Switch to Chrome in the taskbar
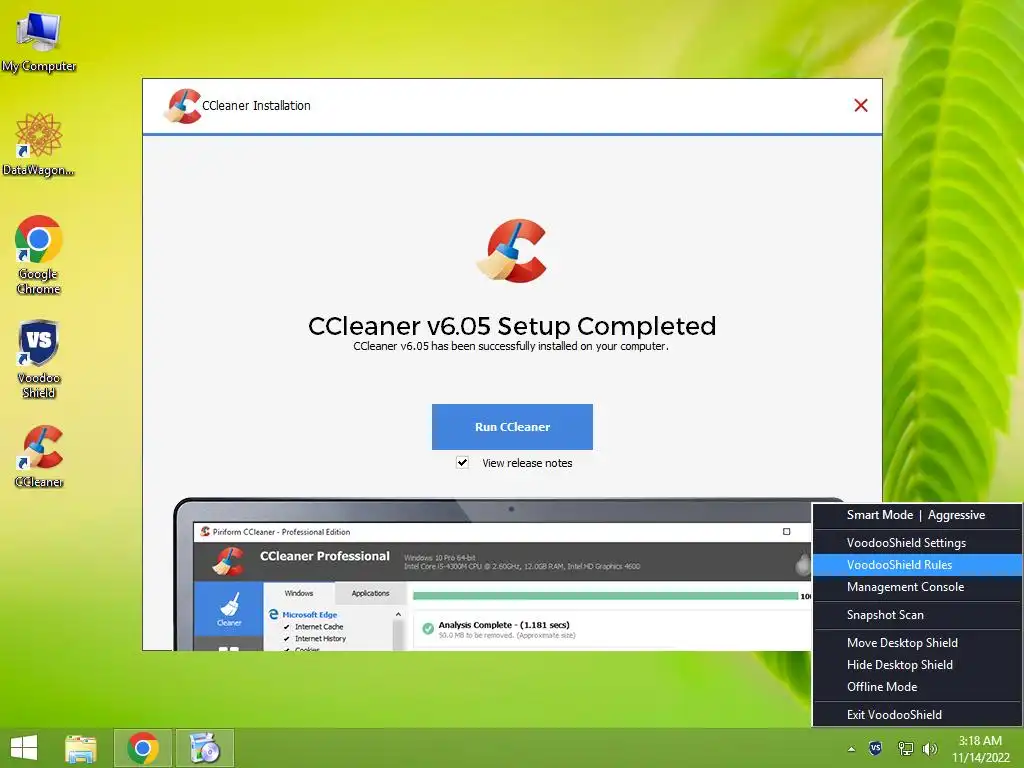The height and width of the screenshot is (768, 1024). tap(143, 748)
